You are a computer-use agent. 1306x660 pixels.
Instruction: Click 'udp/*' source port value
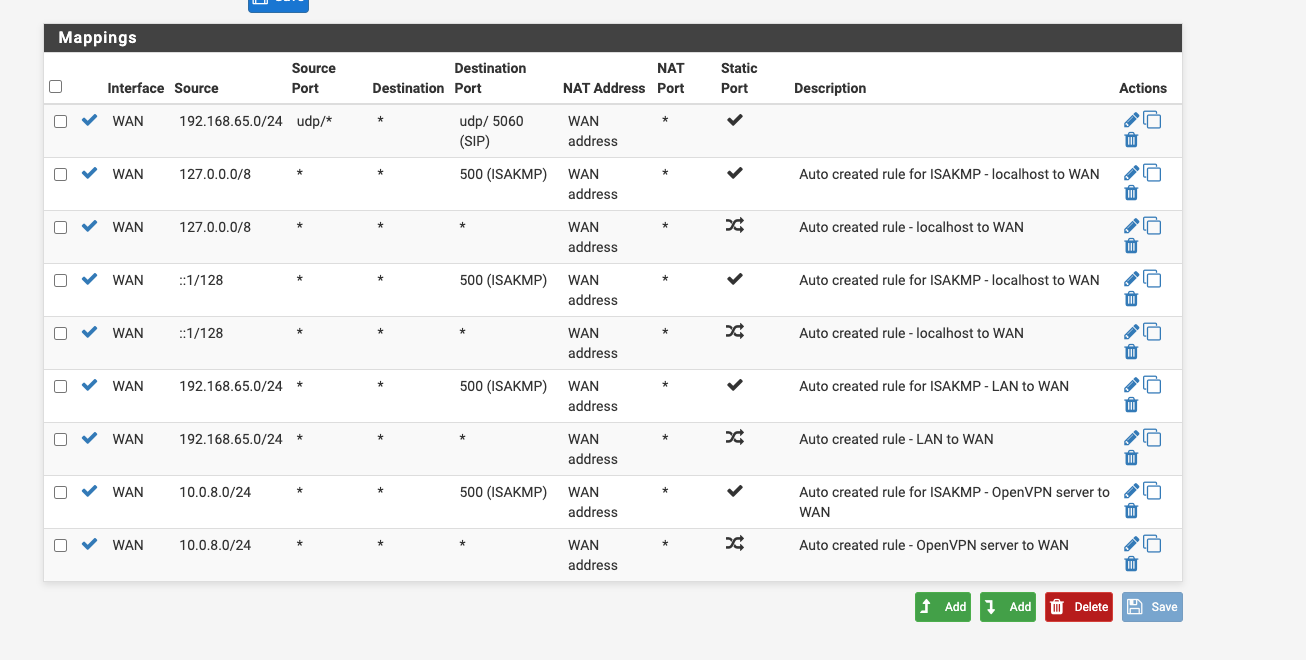pos(314,121)
